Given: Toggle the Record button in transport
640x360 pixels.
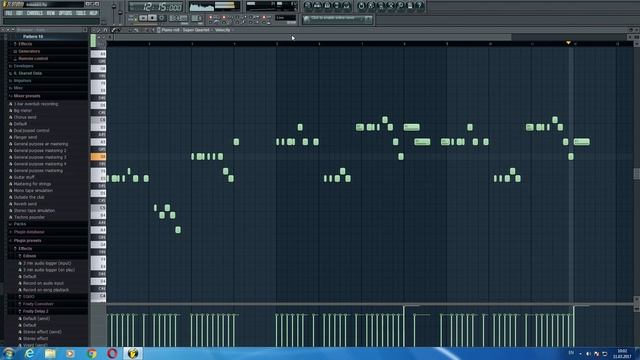Looking at the screenshot, I should tap(162, 18).
